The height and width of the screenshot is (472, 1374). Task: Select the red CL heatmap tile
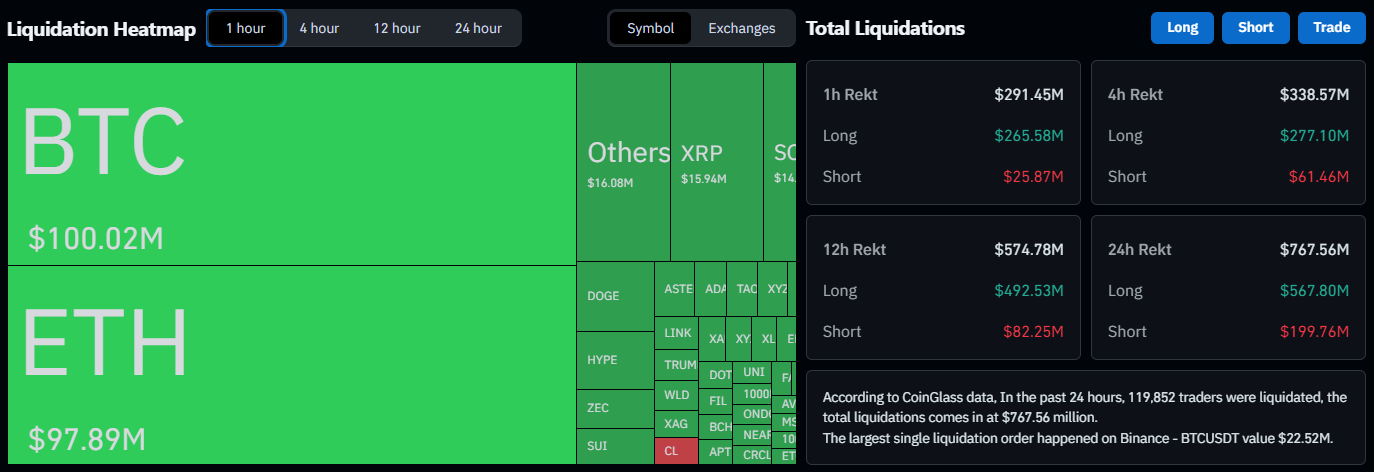pyautogui.click(x=676, y=450)
